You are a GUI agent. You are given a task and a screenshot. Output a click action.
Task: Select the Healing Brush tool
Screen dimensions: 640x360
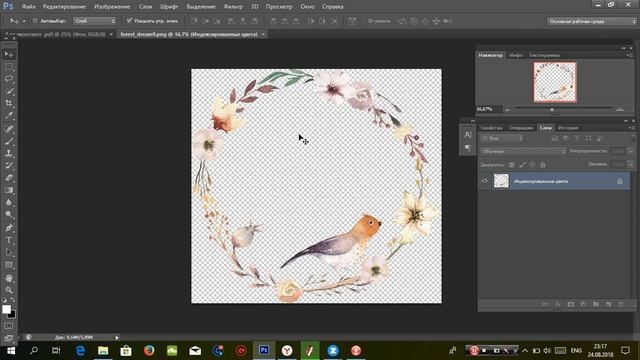click(x=9, y=129)
